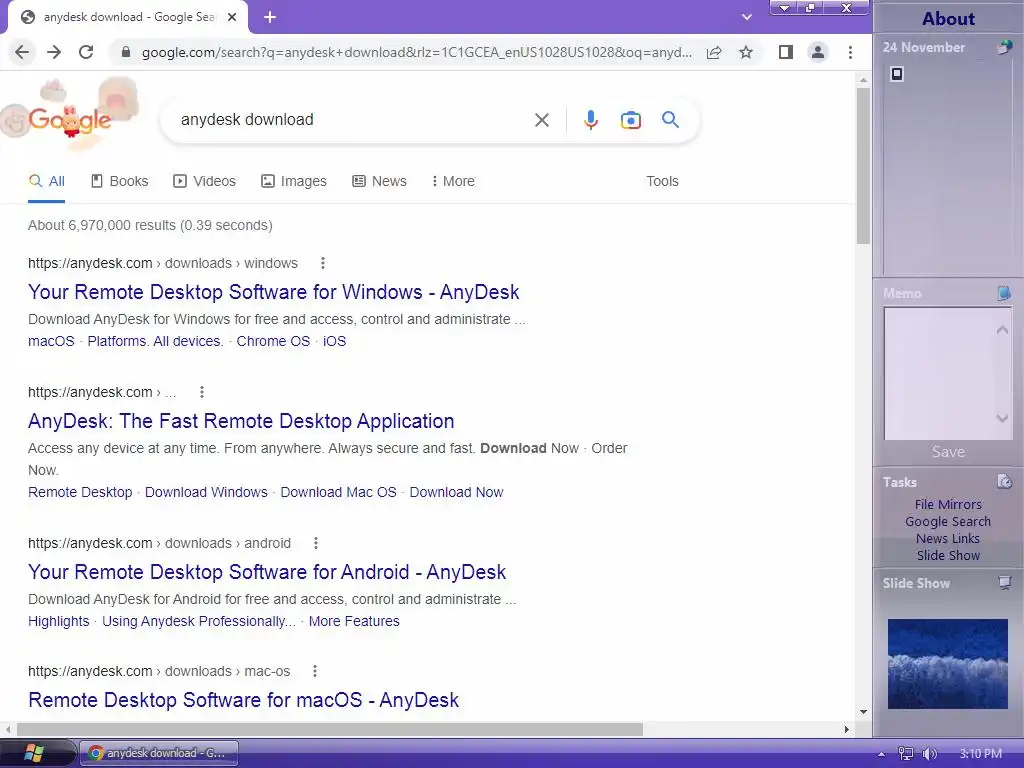1024x768 pixels.
Task: Open the File Mirrors task link
Action: coord(948,504)
